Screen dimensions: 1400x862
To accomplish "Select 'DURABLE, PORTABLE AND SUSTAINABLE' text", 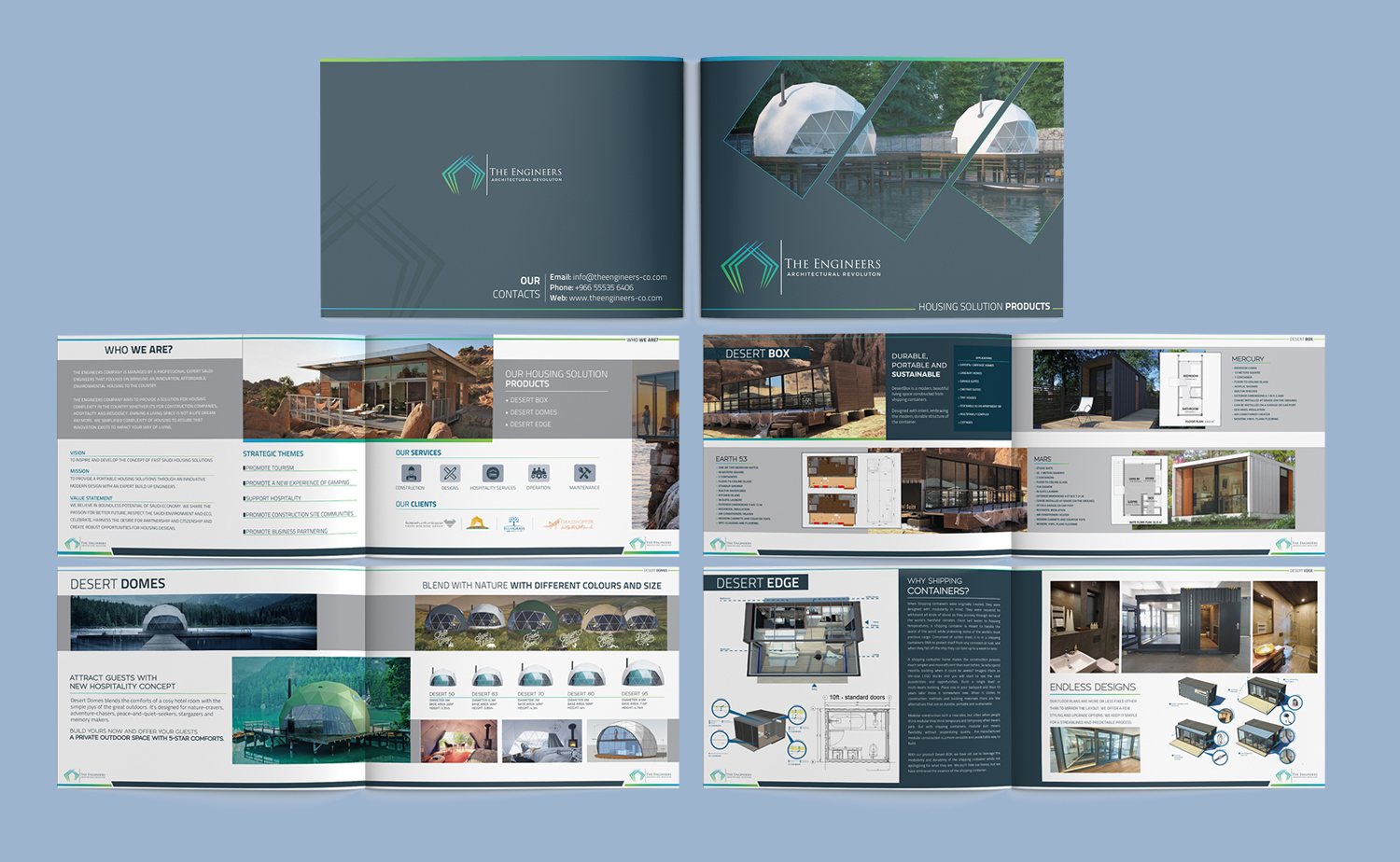I will (x=918, y=365).
